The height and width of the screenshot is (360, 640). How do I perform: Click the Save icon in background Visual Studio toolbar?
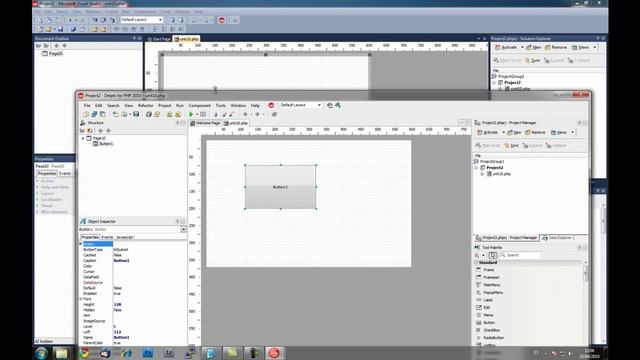[x=60, y=29]
